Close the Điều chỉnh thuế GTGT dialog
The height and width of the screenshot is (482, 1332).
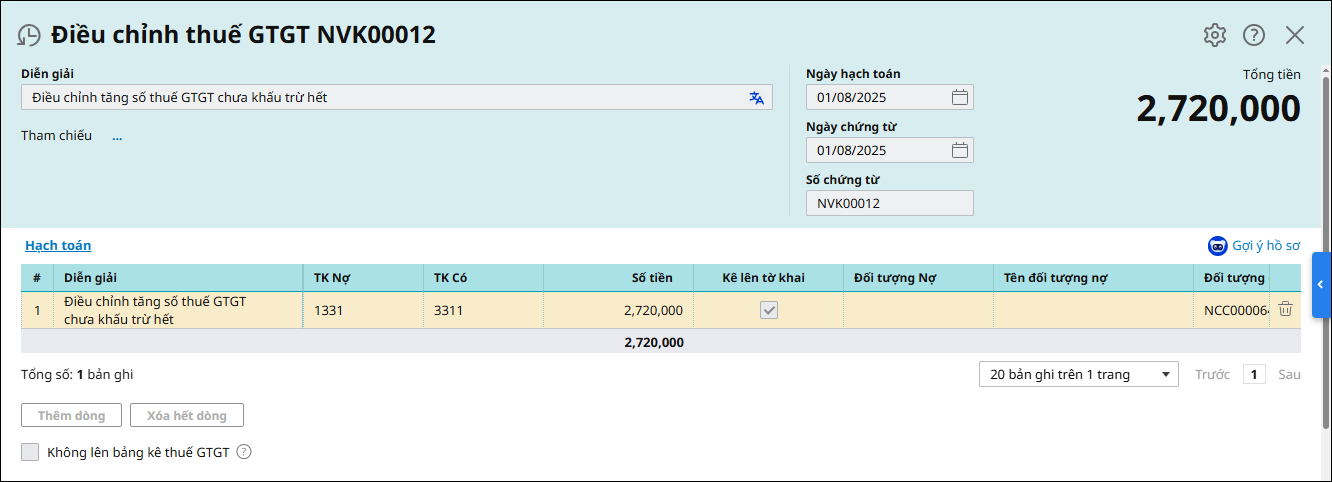(1295, 35)
